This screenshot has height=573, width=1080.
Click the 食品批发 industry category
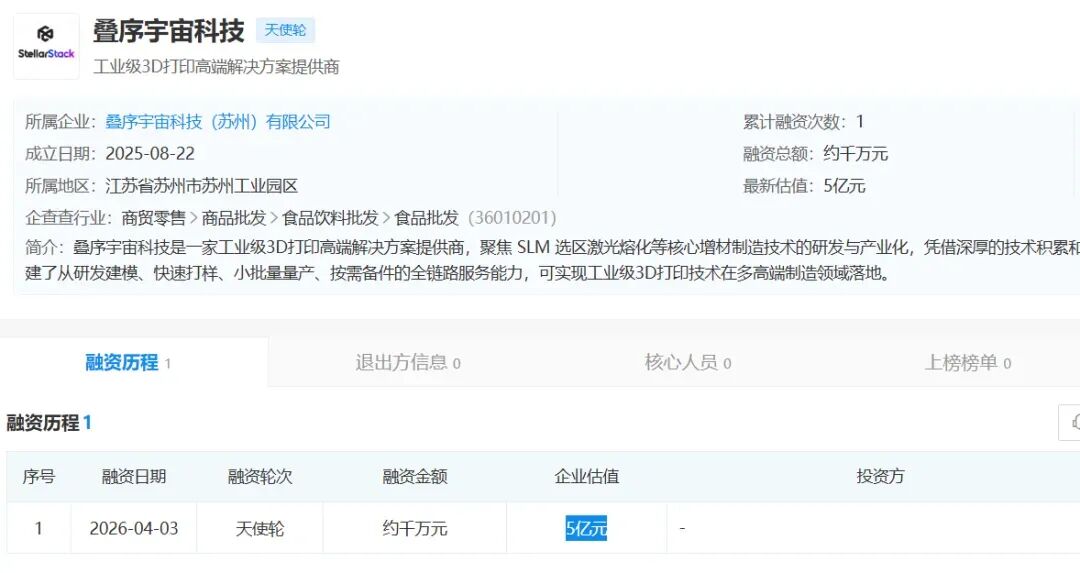pyautogui.click(x=426, y=218)
